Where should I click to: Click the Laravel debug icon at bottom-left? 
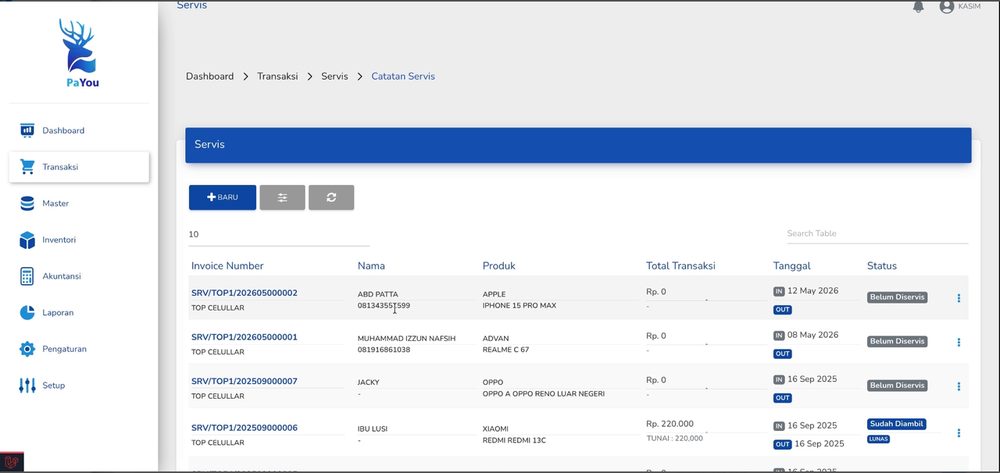click(x=11, y=462)
